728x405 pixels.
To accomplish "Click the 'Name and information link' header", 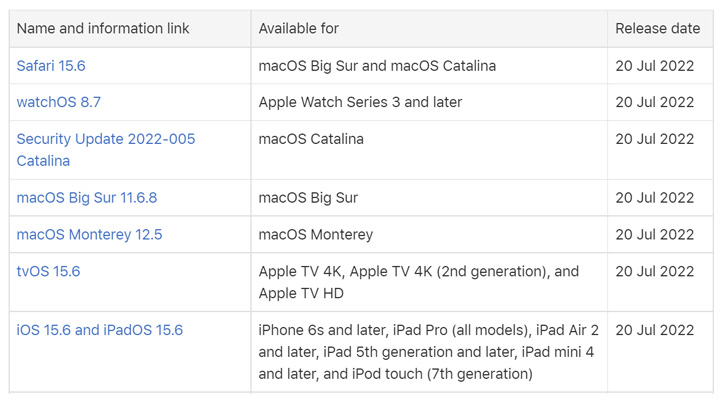I will [103, 29].
